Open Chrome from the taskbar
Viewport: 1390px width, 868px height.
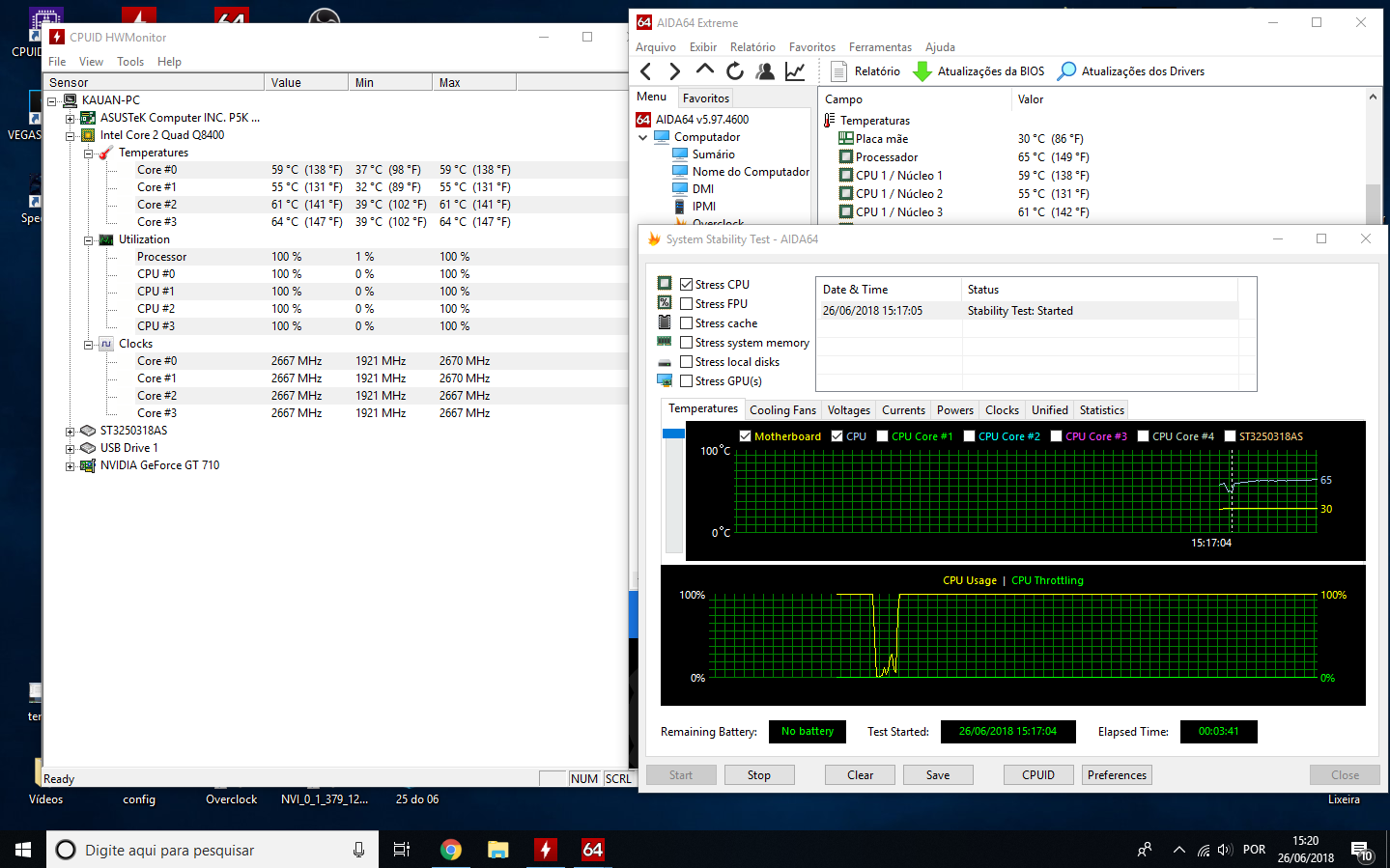[x=450, y=850]
